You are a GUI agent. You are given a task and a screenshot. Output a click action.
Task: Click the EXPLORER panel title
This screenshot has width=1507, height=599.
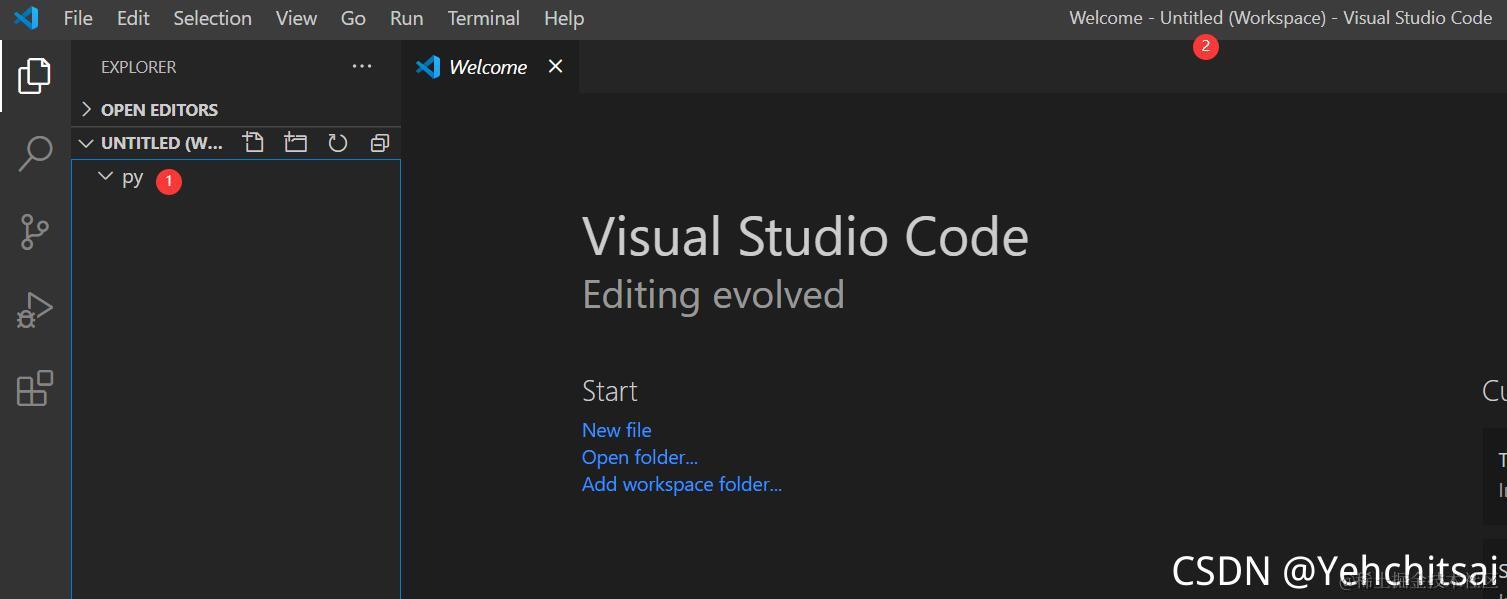coord(139,67)
